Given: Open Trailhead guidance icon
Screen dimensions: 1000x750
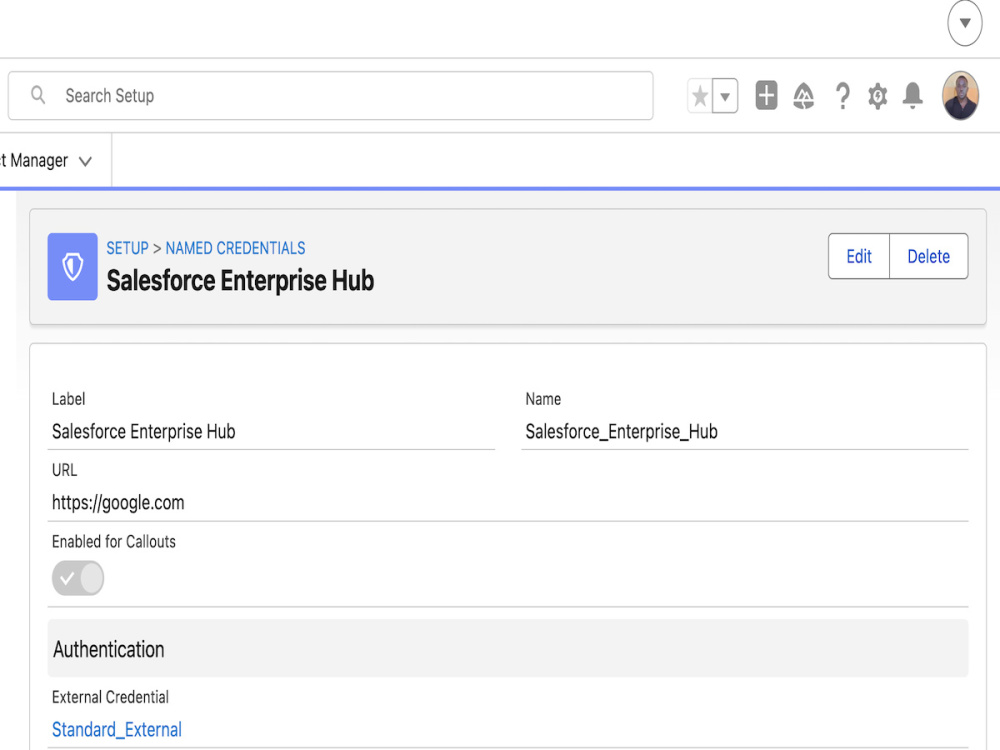Looking at the screenshot, I should (x=804, y=96).
